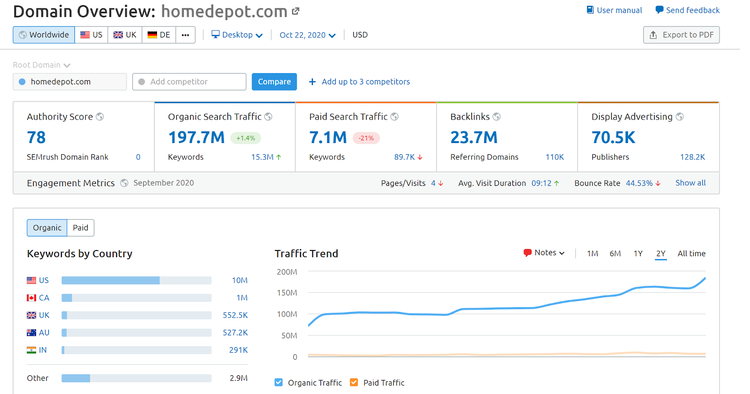Viewport: 750px width, 394px height.
Task: Open the Desktop device dropdown
Action: tap(237, 35)
